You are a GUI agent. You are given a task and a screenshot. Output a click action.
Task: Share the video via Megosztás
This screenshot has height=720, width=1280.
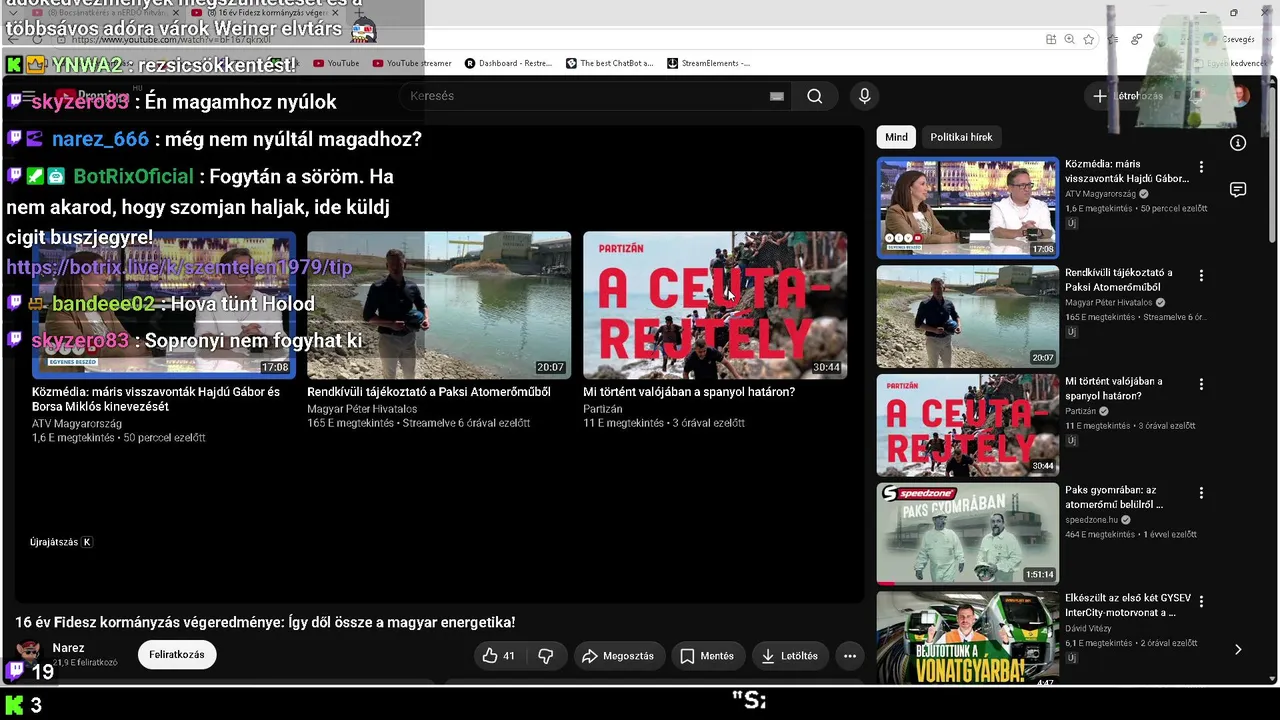(x=618, y=656)
